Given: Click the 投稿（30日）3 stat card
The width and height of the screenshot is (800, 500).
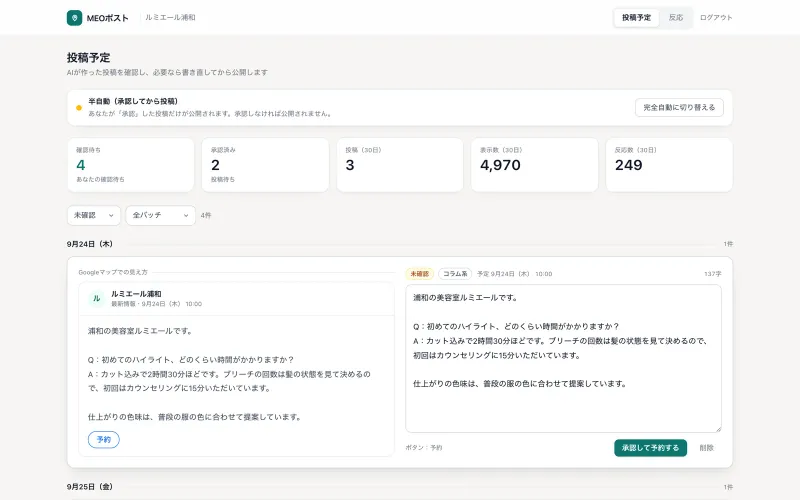Looking at the screenshot, I should coord(400,165).
